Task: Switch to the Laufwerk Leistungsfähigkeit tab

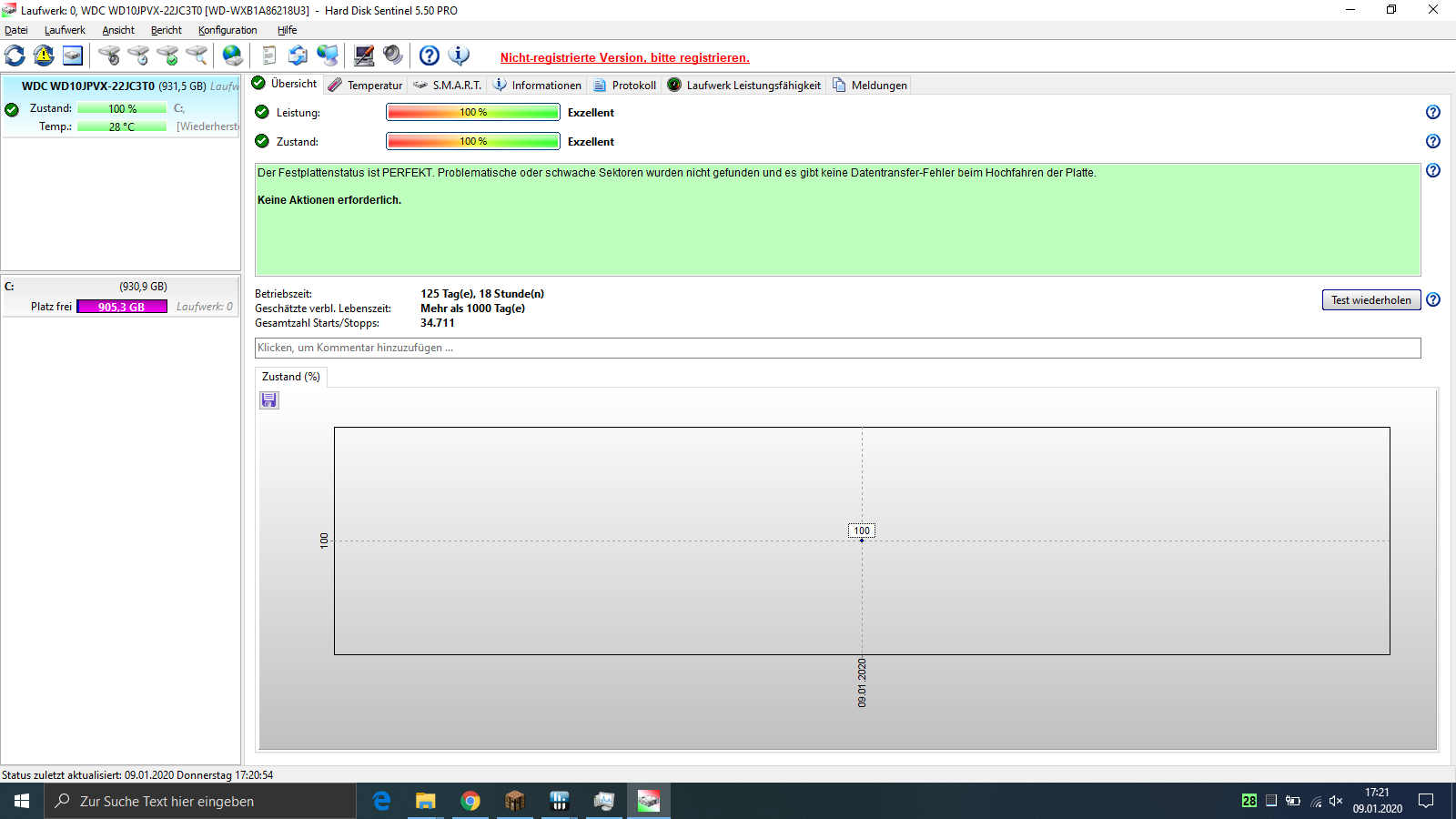Action: (x=743, y=86)
